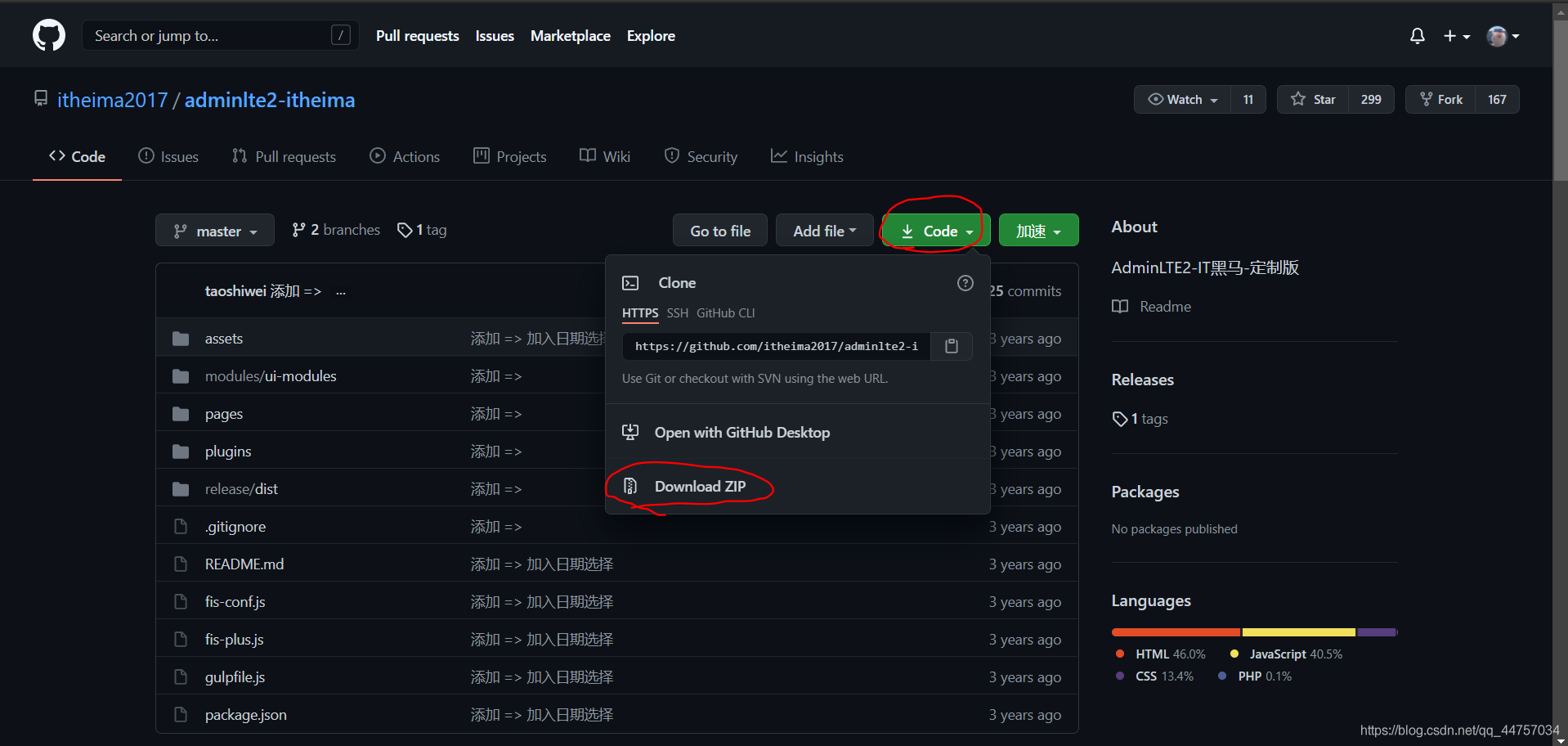Viewport: 1568px width, 746px height.
Task: Open the green 加速 dropdown
Action: coord(1038,231)
